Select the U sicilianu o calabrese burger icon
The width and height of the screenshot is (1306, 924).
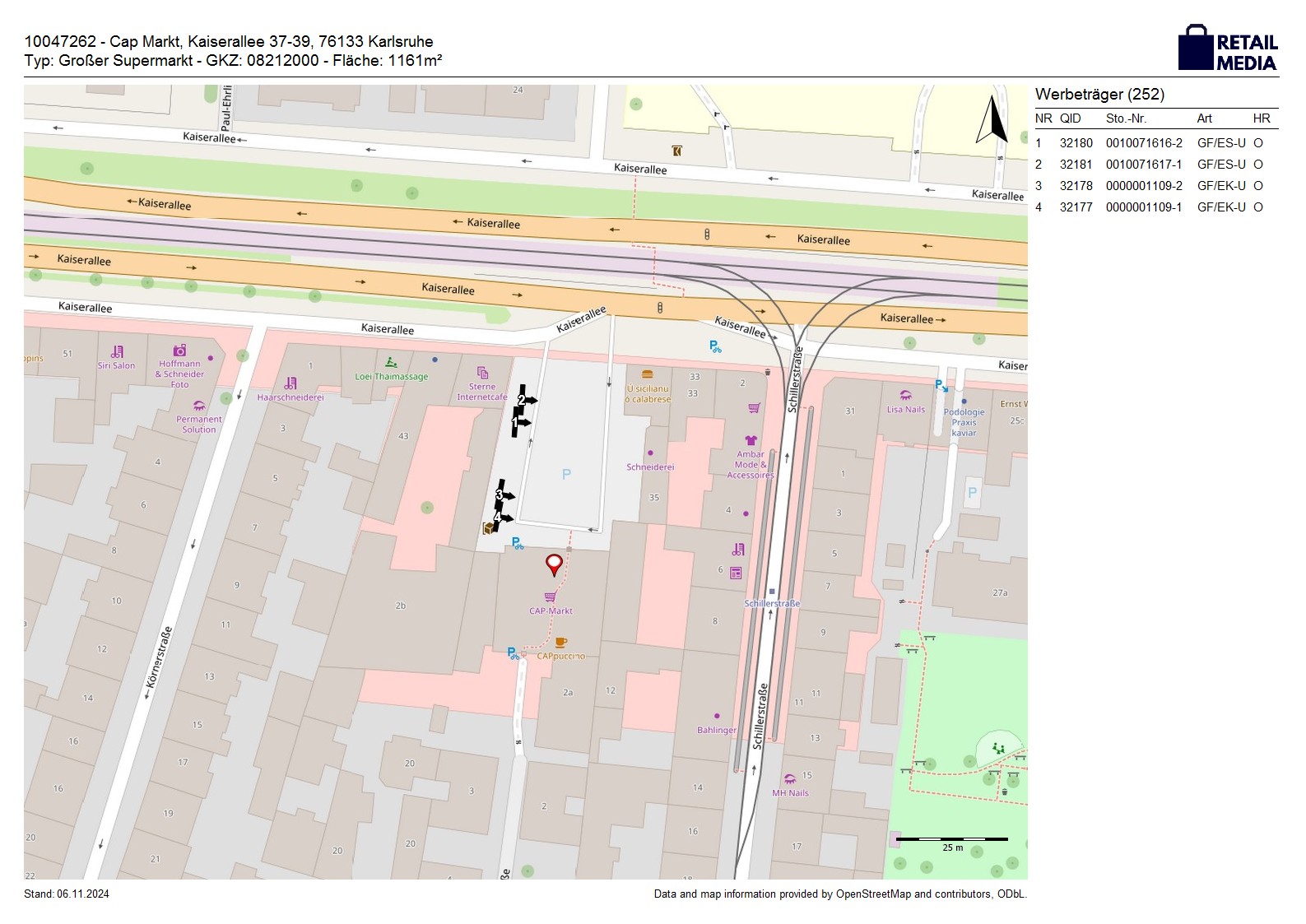click(x=648, y=374)
